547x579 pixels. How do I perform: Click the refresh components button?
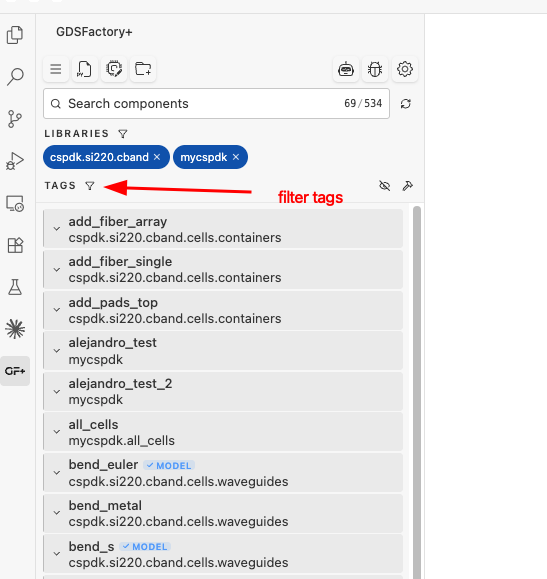(406, 104)
